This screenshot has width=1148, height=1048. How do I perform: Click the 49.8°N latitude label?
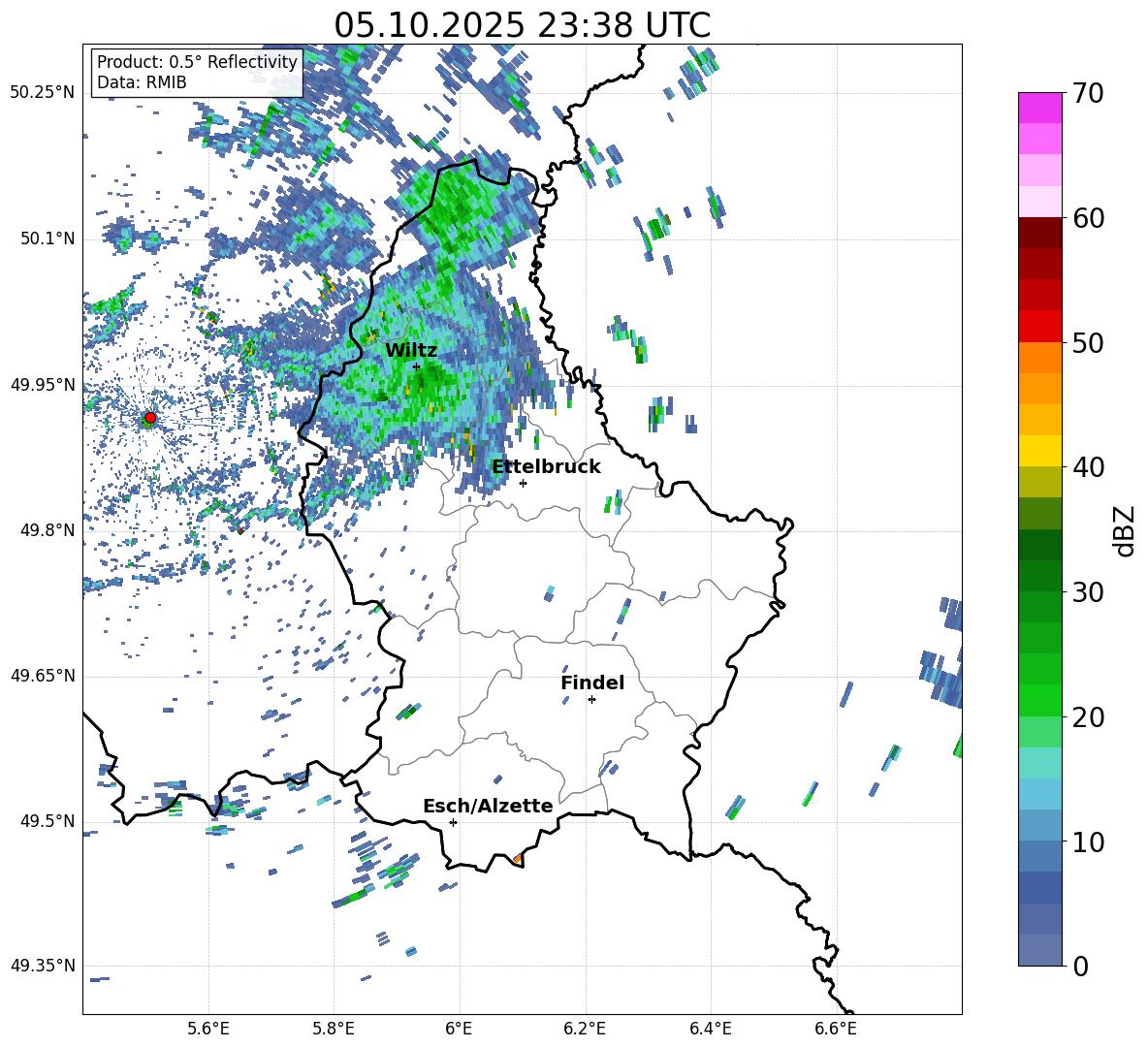[47, 530]
